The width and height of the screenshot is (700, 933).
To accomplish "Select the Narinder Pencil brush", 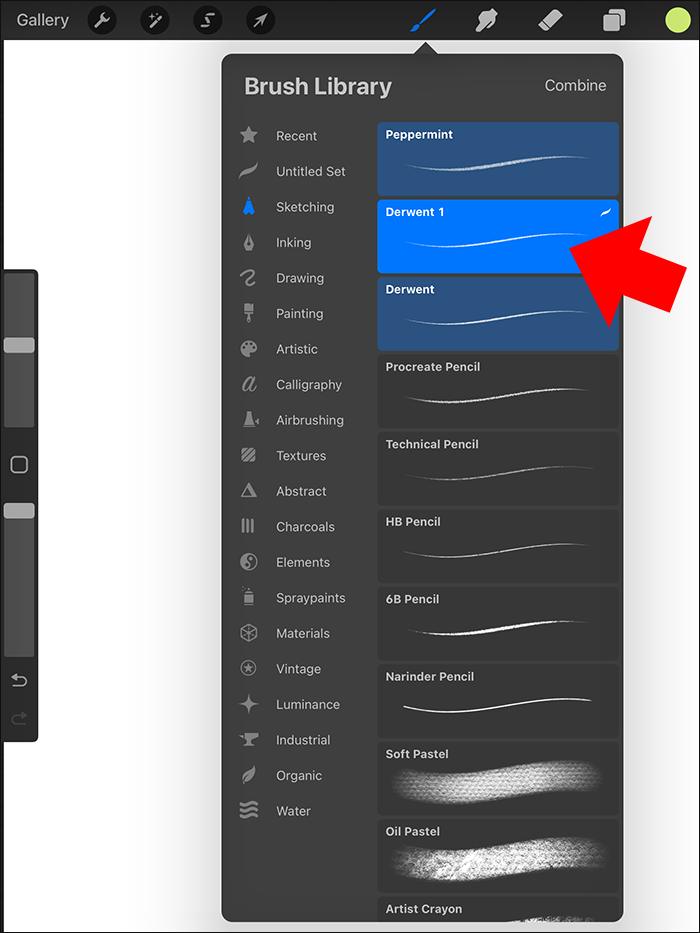I will (x=498, y=701).
